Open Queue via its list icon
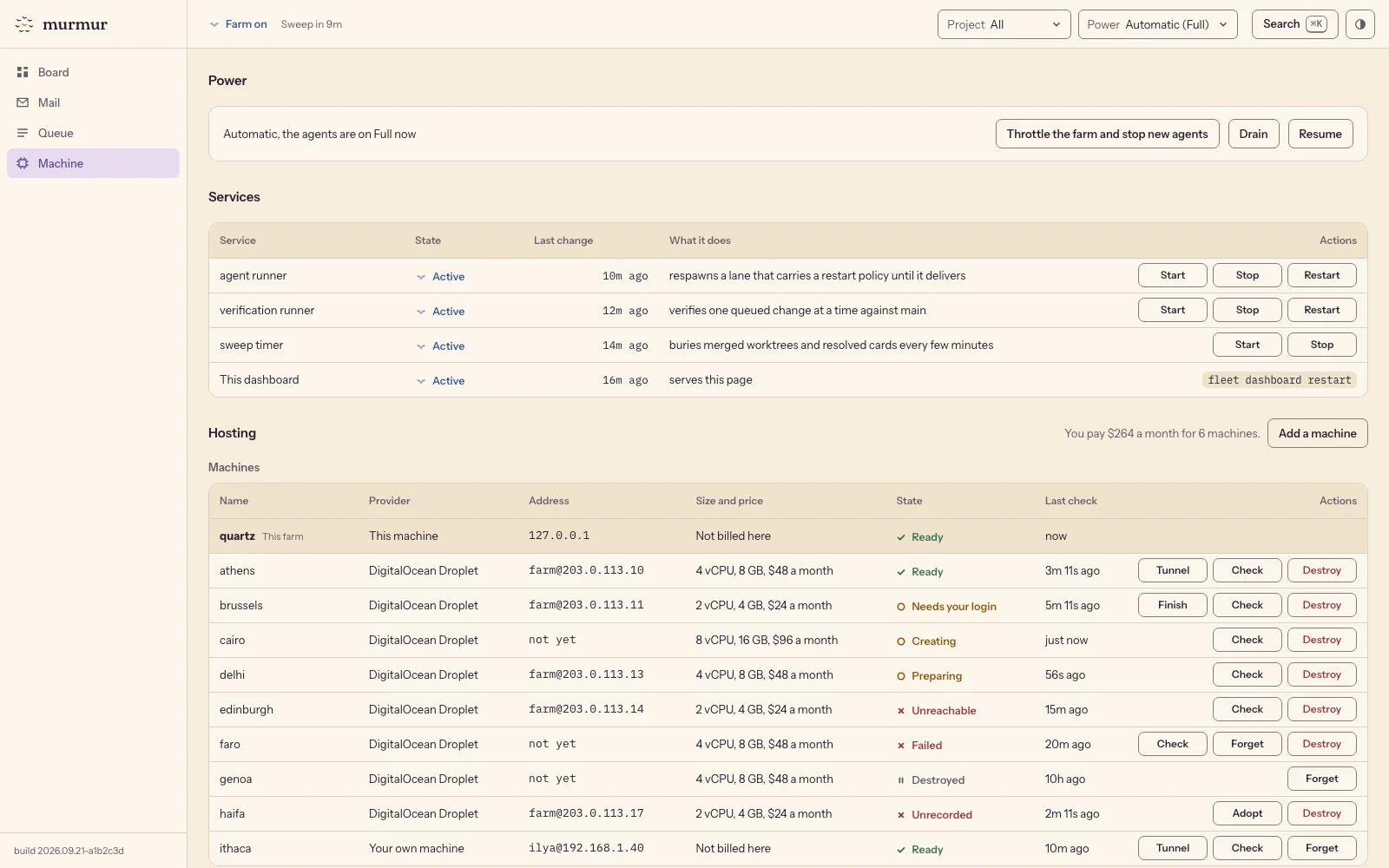This screenshot has height=868, width=1389. coord(23,133)
